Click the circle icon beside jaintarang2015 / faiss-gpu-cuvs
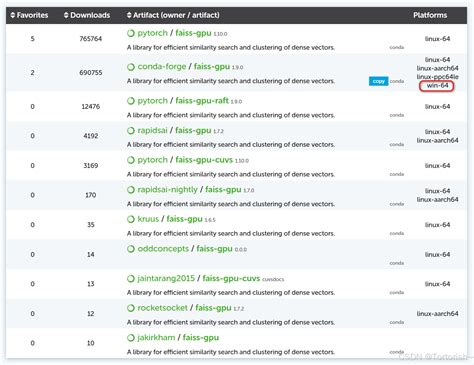 pos(131,279)
